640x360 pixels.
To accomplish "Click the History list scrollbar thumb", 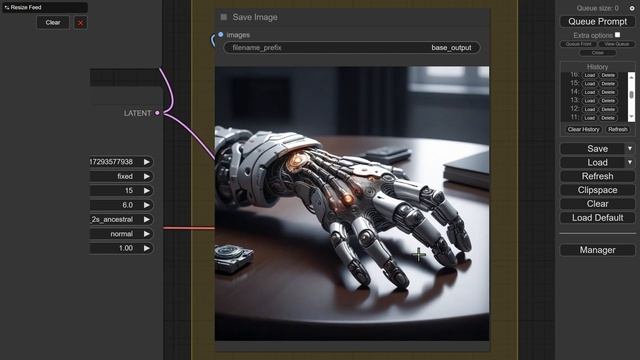I will [631, 94].
